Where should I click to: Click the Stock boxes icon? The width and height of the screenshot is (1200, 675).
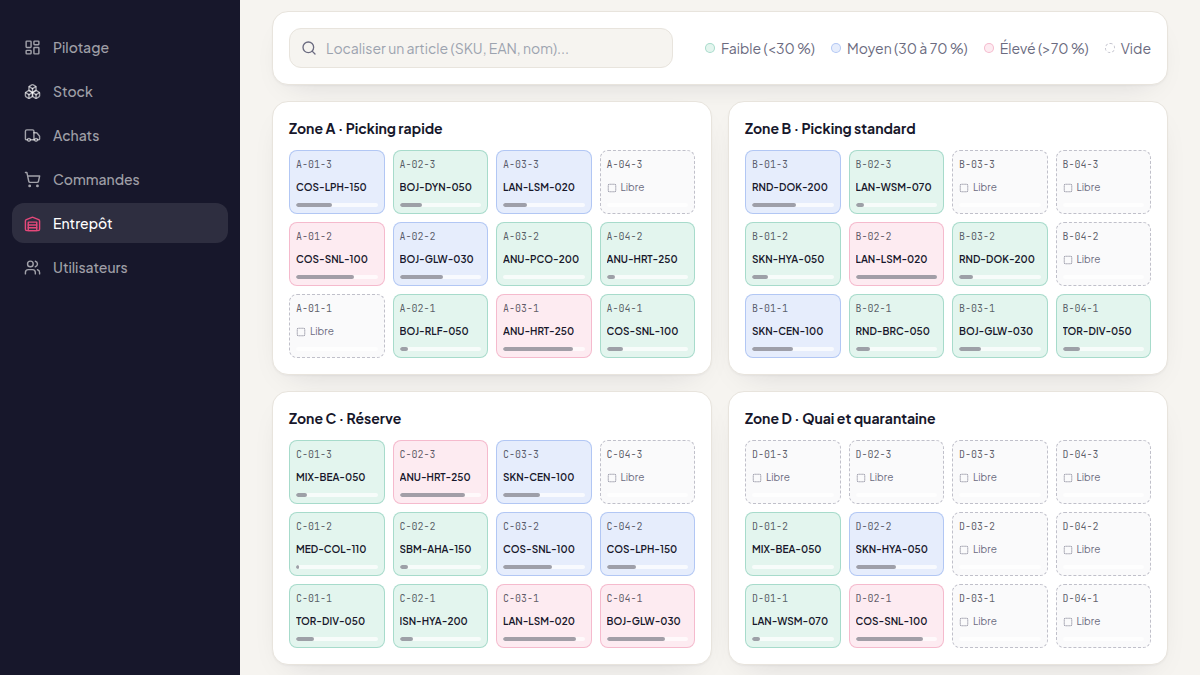[x=33, y=92]
